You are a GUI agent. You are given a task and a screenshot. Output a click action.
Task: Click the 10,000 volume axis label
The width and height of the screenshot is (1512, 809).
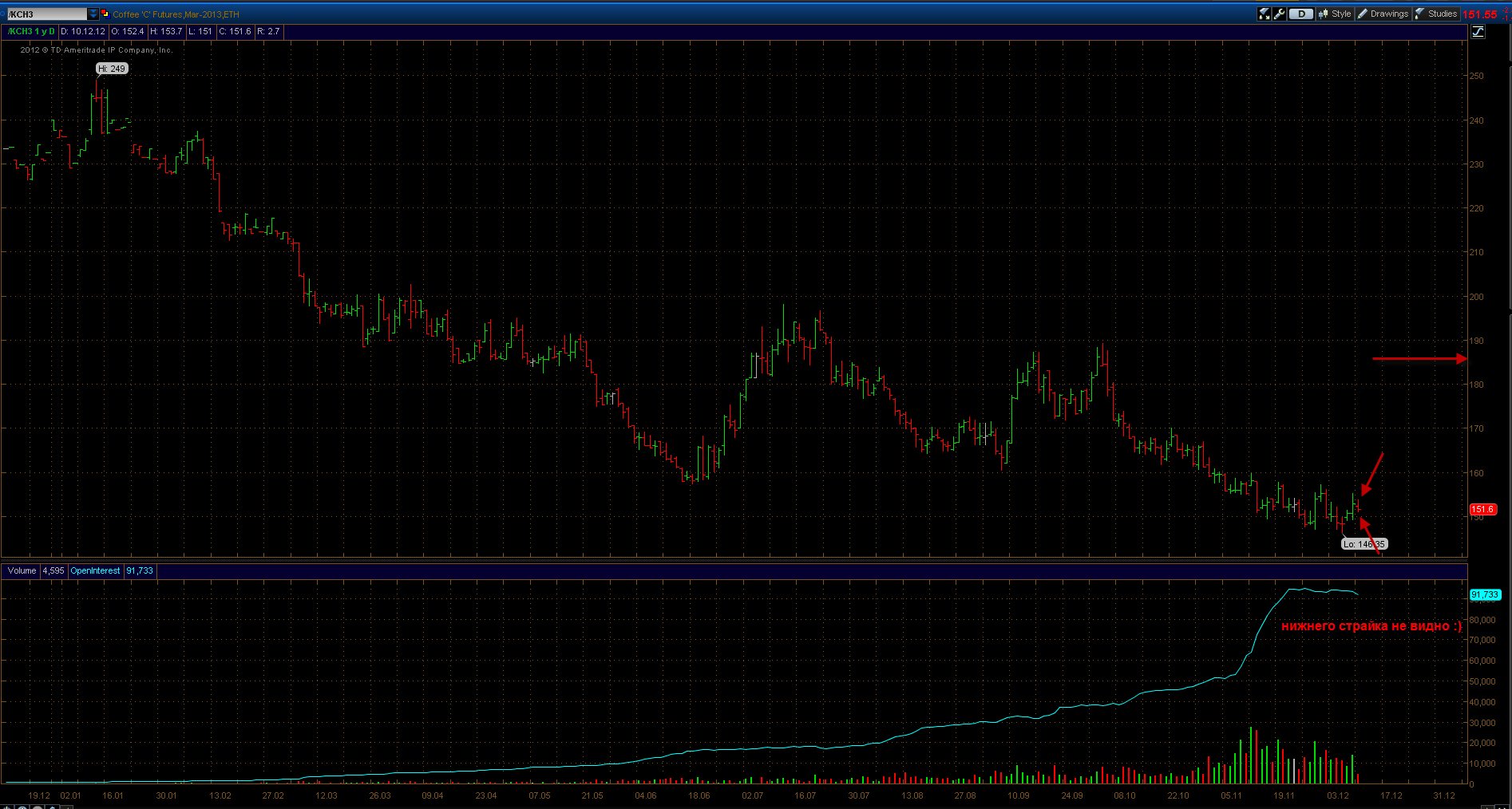[x=1482, y=764]
